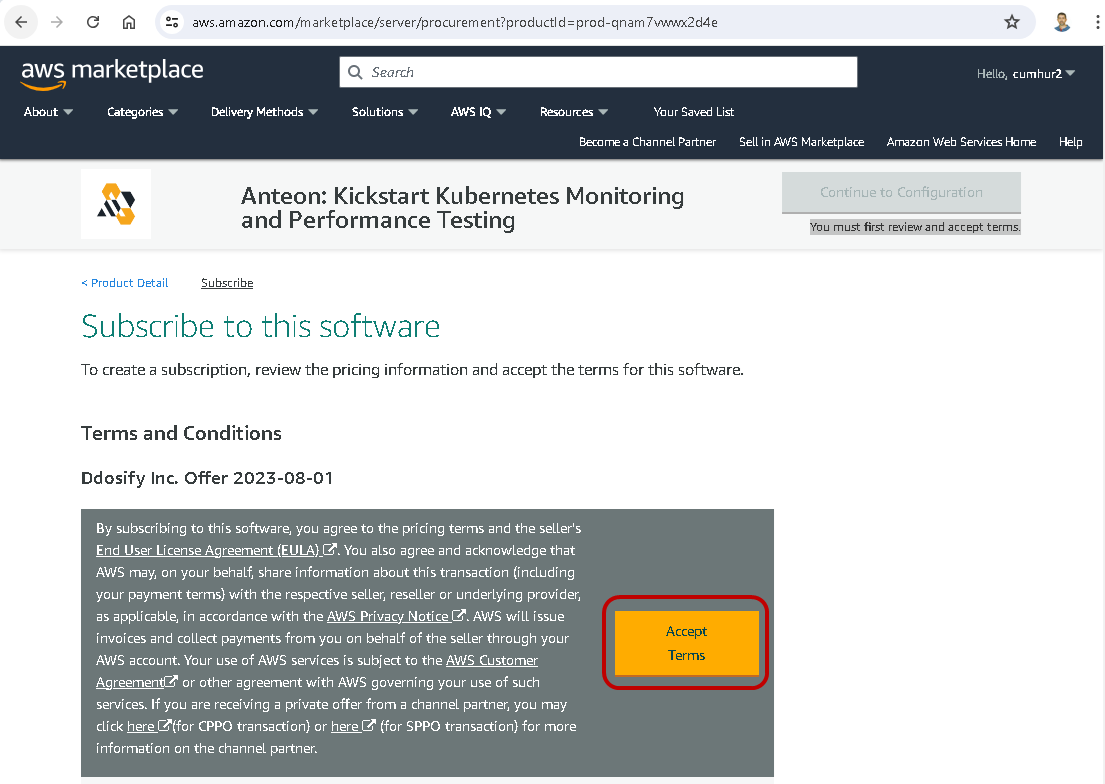Open the End User License Agreement link

(208, 550)
